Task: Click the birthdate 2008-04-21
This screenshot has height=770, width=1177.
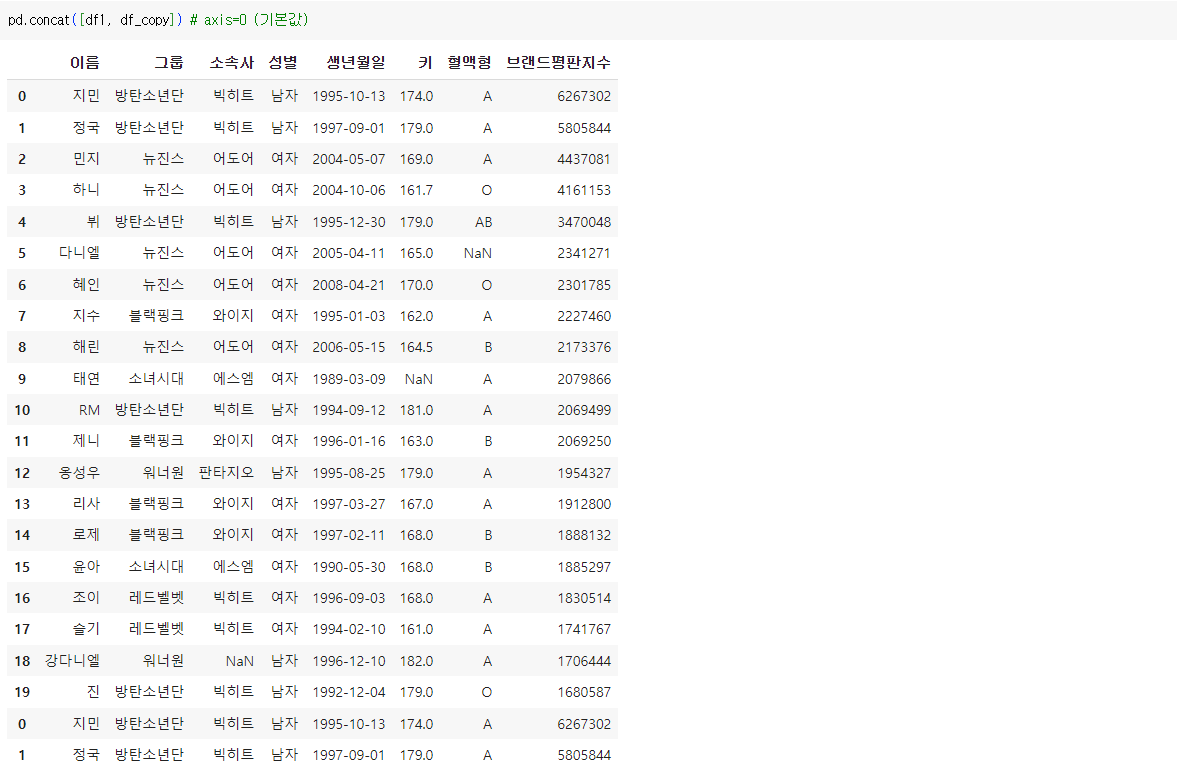Action: tap(348, 285)
